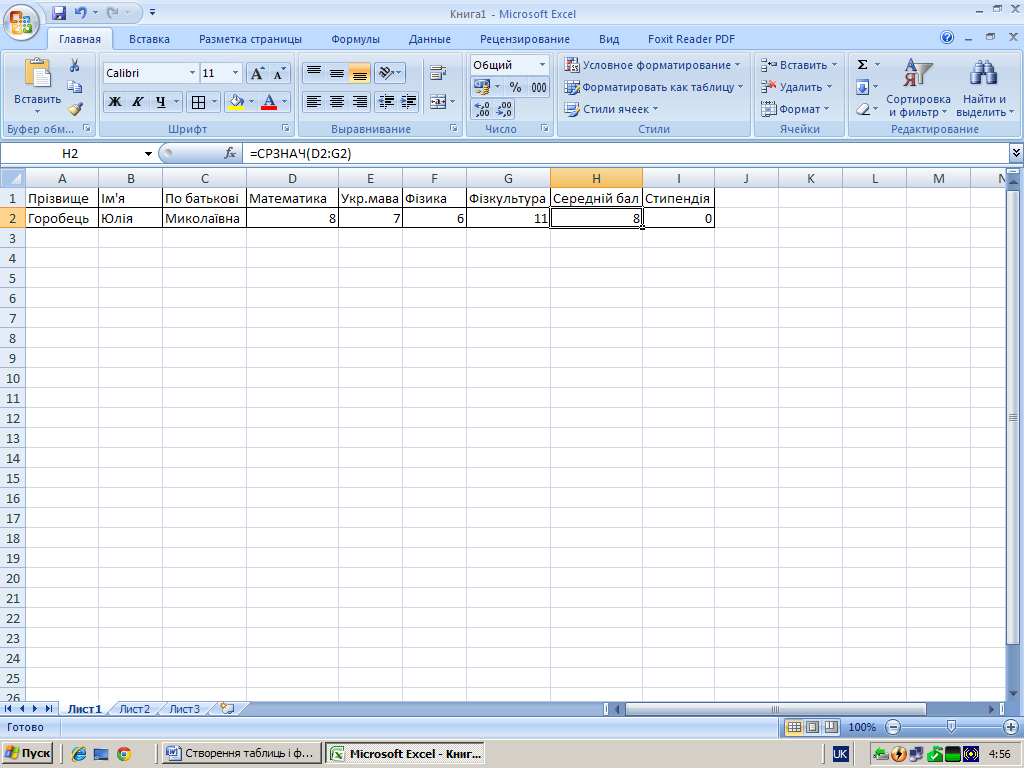Screen dimensions: 1024x768
Task: Click the Insert Function fx icon
Action: 230,153
